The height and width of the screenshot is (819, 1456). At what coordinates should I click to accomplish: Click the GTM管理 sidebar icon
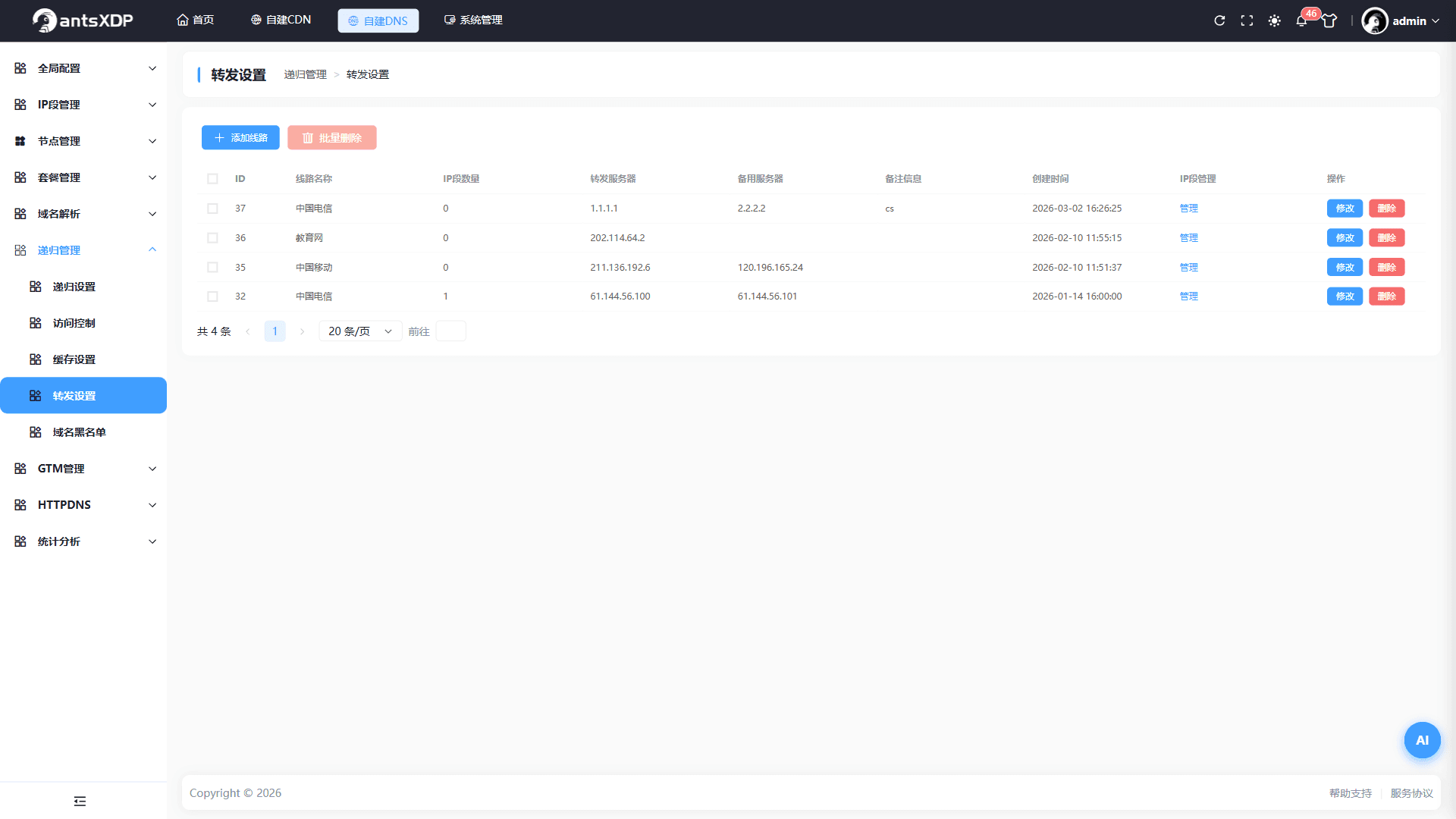coord(20,469)
